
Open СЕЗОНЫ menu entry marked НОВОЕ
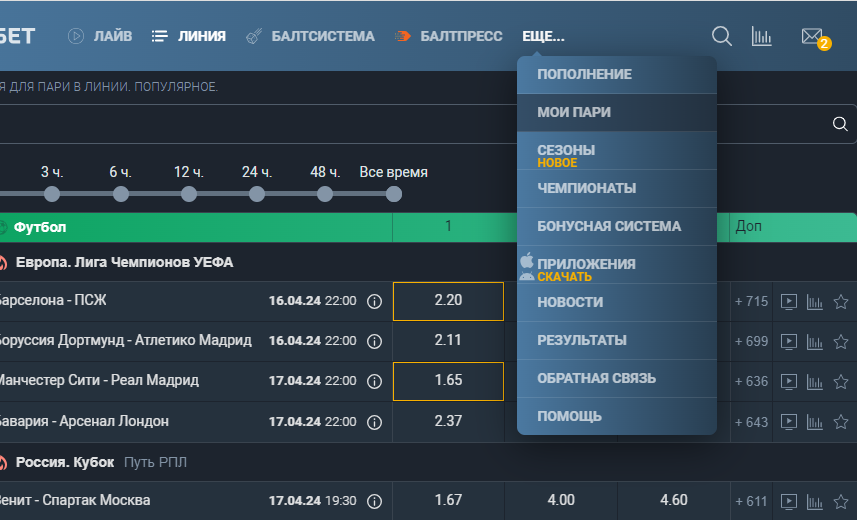coord(617,151)
